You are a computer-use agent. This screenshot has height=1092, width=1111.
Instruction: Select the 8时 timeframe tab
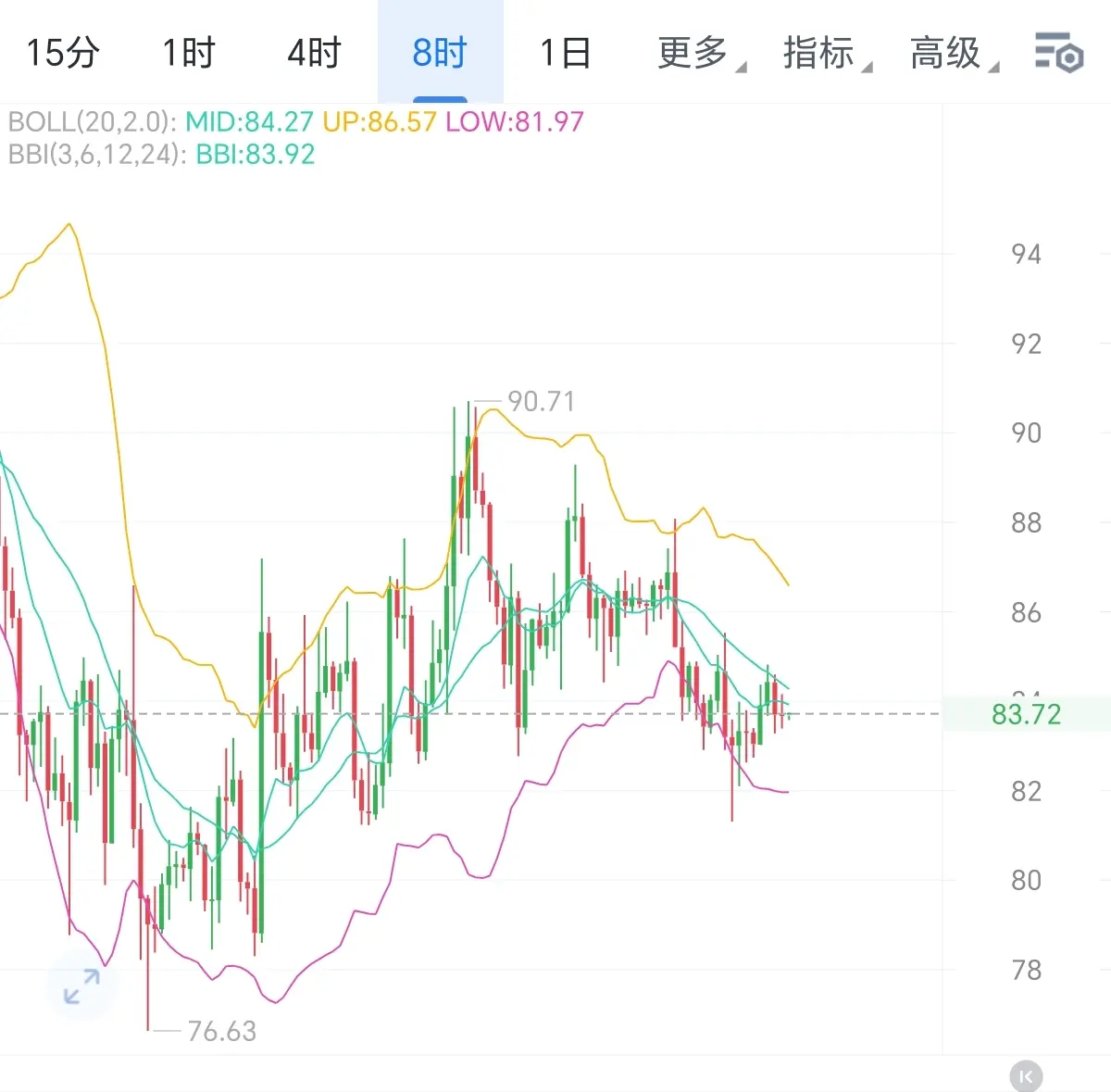[x=440, y=52]
